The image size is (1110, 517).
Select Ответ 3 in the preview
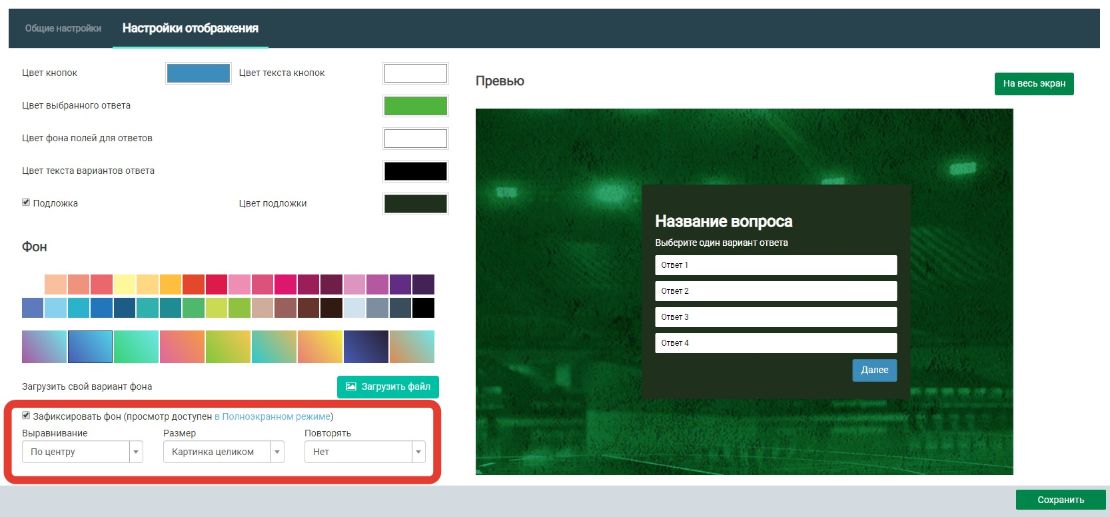(x=776, y=317)
